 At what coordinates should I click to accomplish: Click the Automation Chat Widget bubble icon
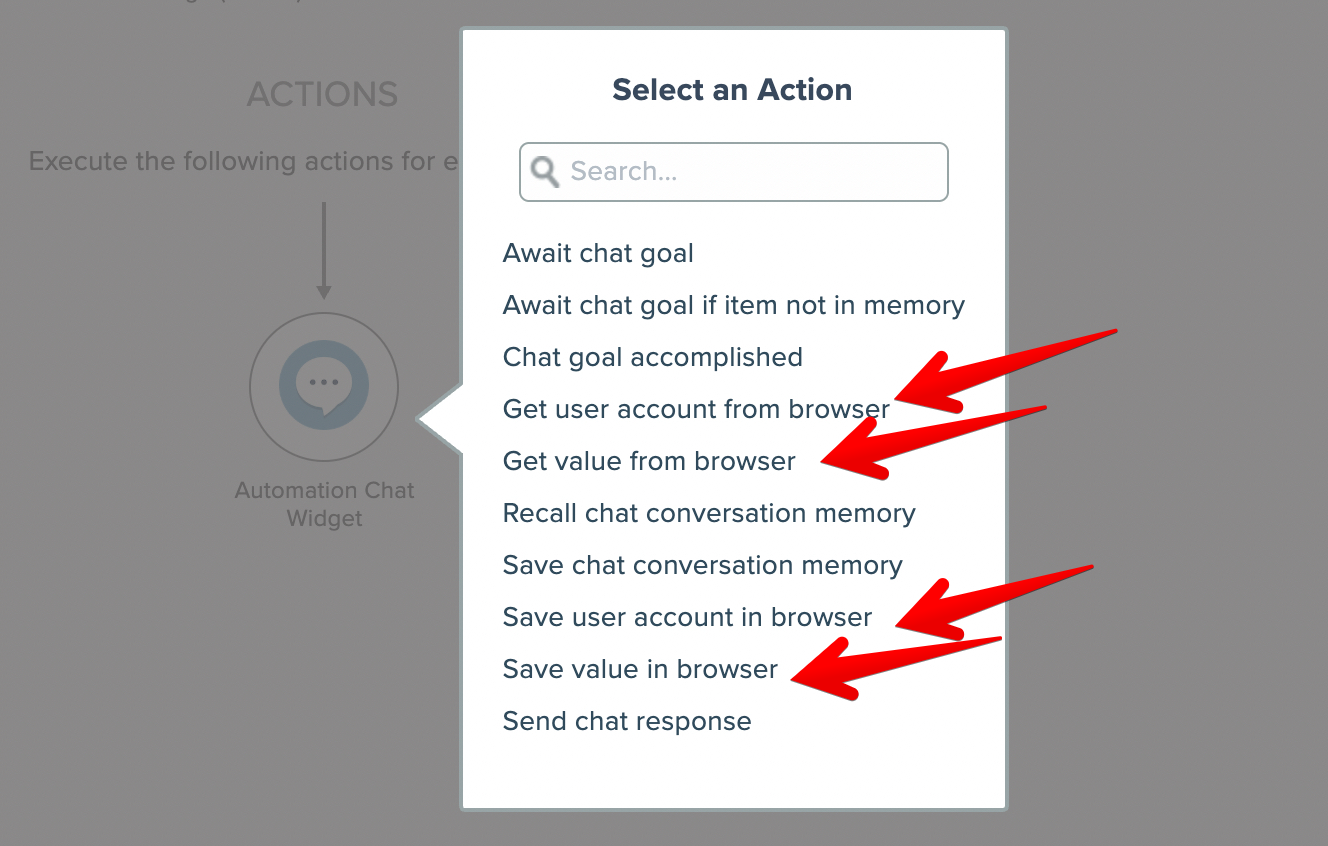point(324,386)
